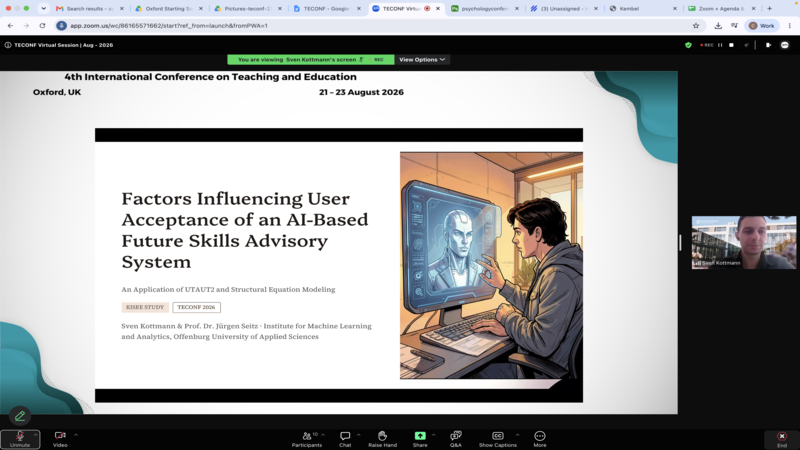Expand the View Options dropdown
This screenshot has height=450, width=800.
point(422,60)
